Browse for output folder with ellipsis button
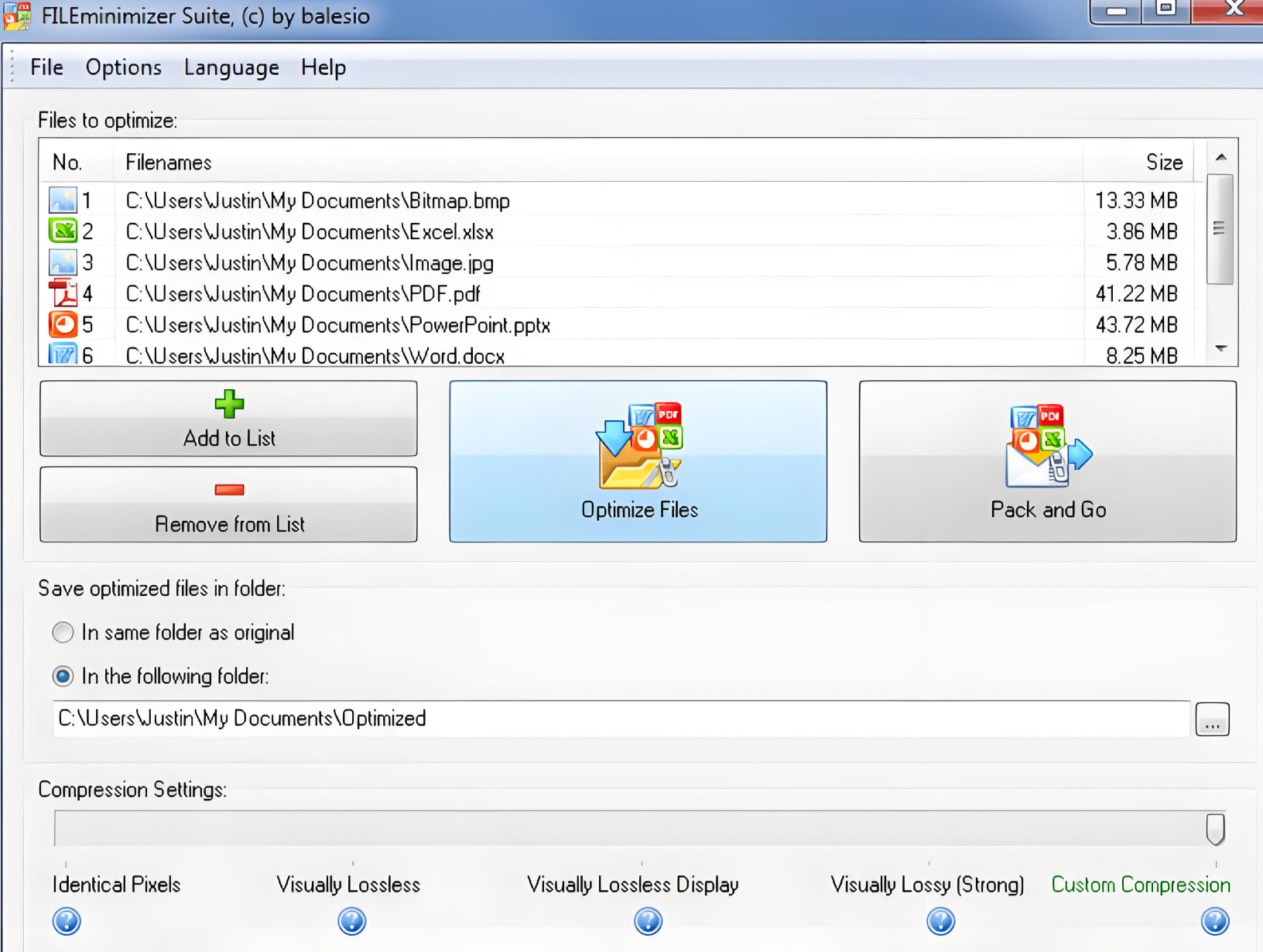Image resolution: width=1263 pixels, height=952 pixels. click(1212, 719)
